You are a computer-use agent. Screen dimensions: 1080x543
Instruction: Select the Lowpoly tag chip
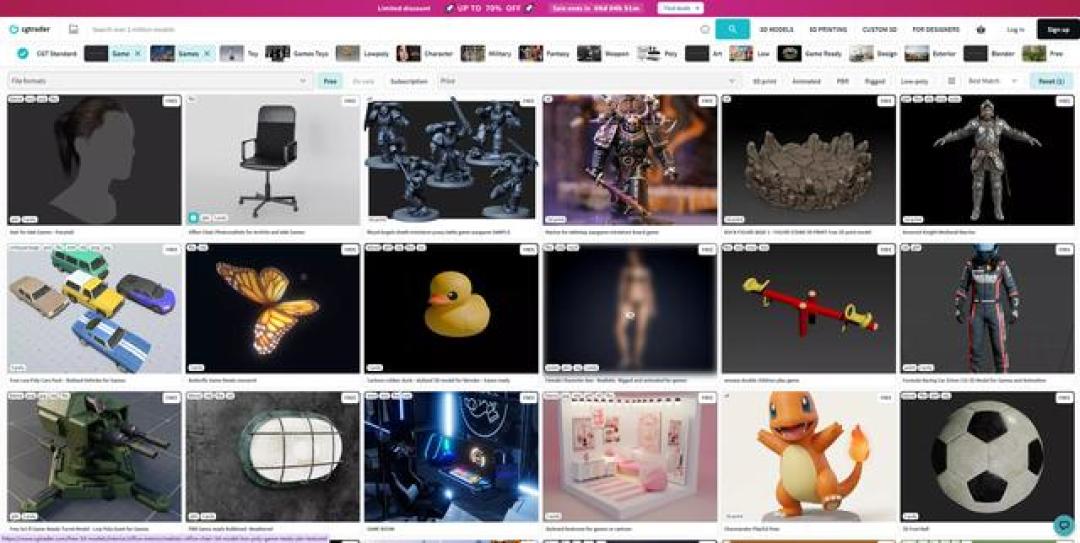(x=362, y=53)
